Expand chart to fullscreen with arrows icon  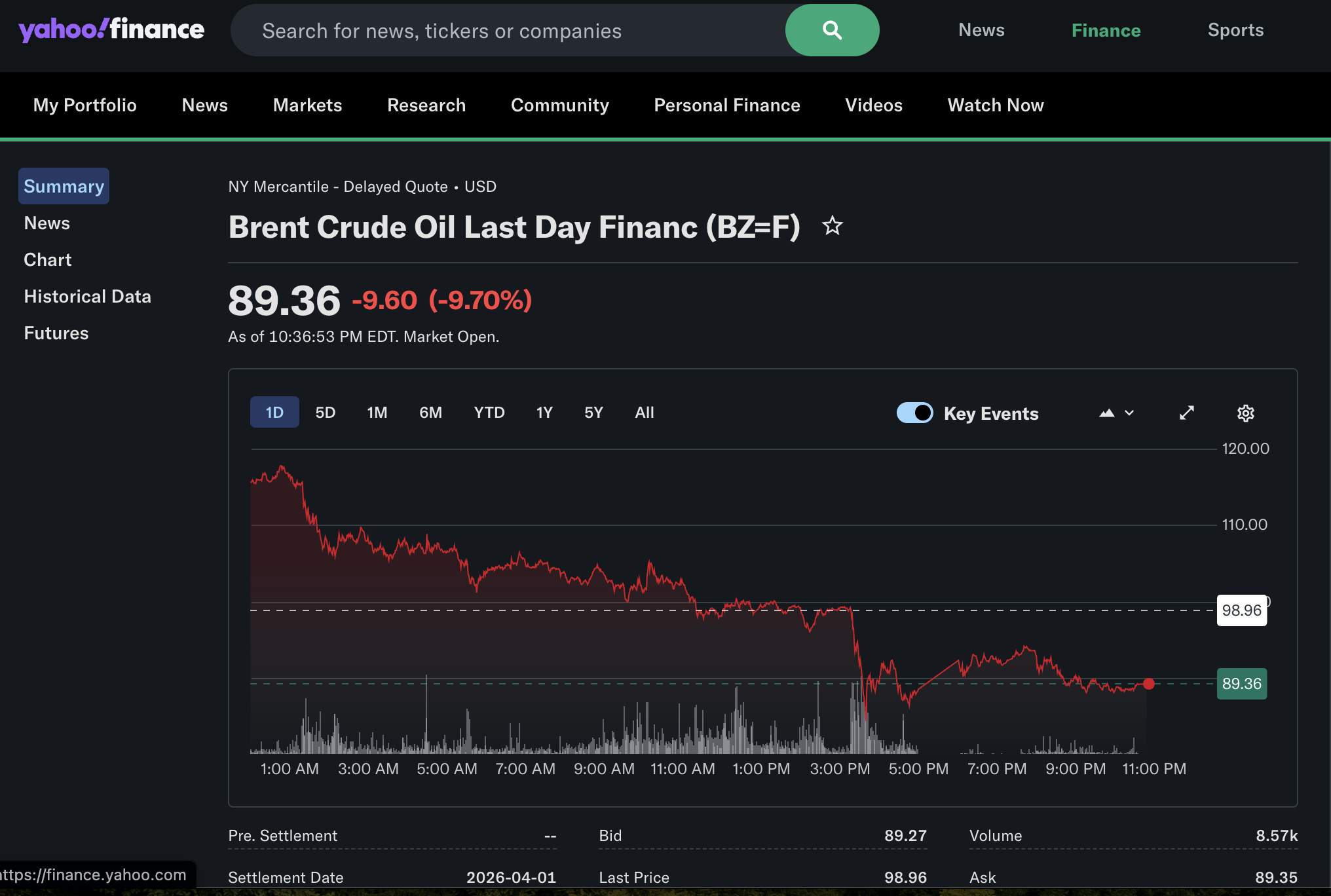1186,413
